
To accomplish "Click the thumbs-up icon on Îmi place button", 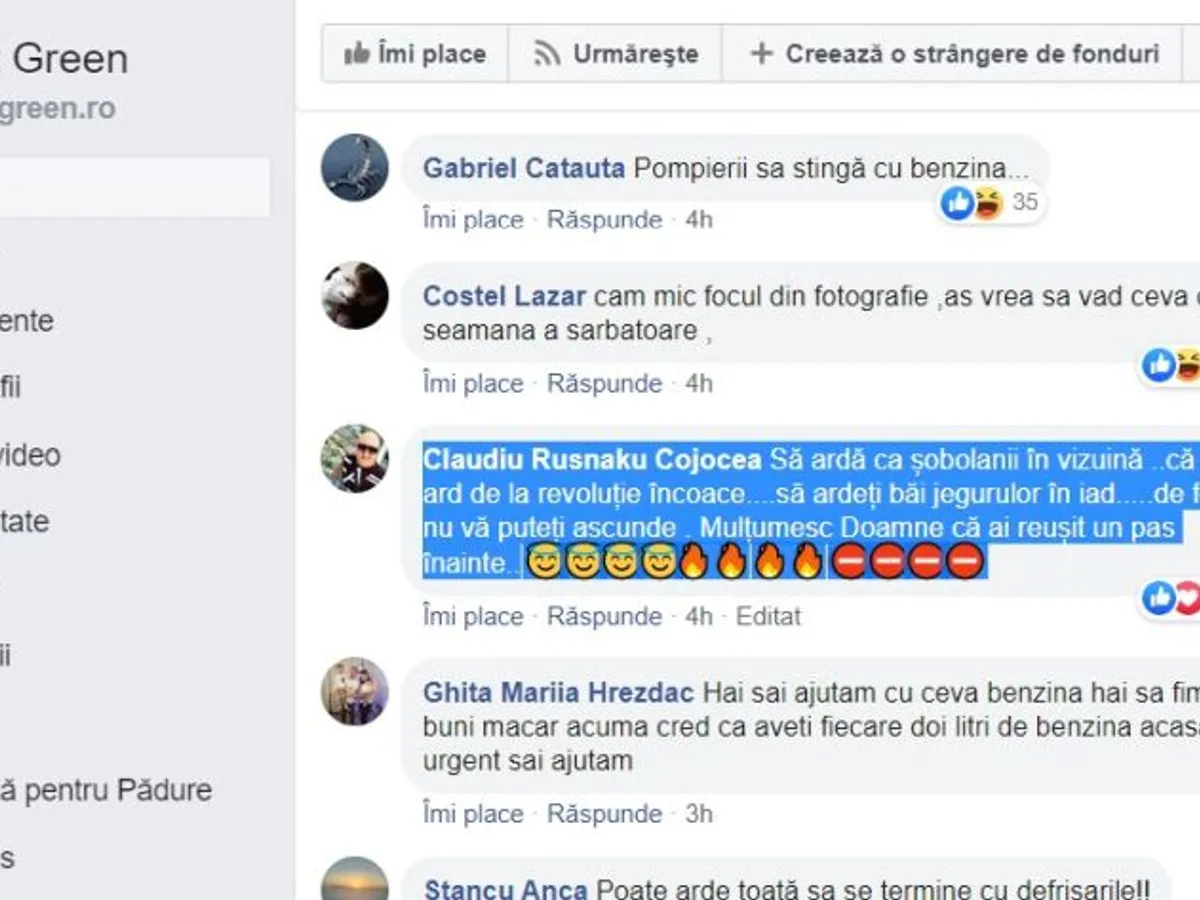I will pos(356,54).
